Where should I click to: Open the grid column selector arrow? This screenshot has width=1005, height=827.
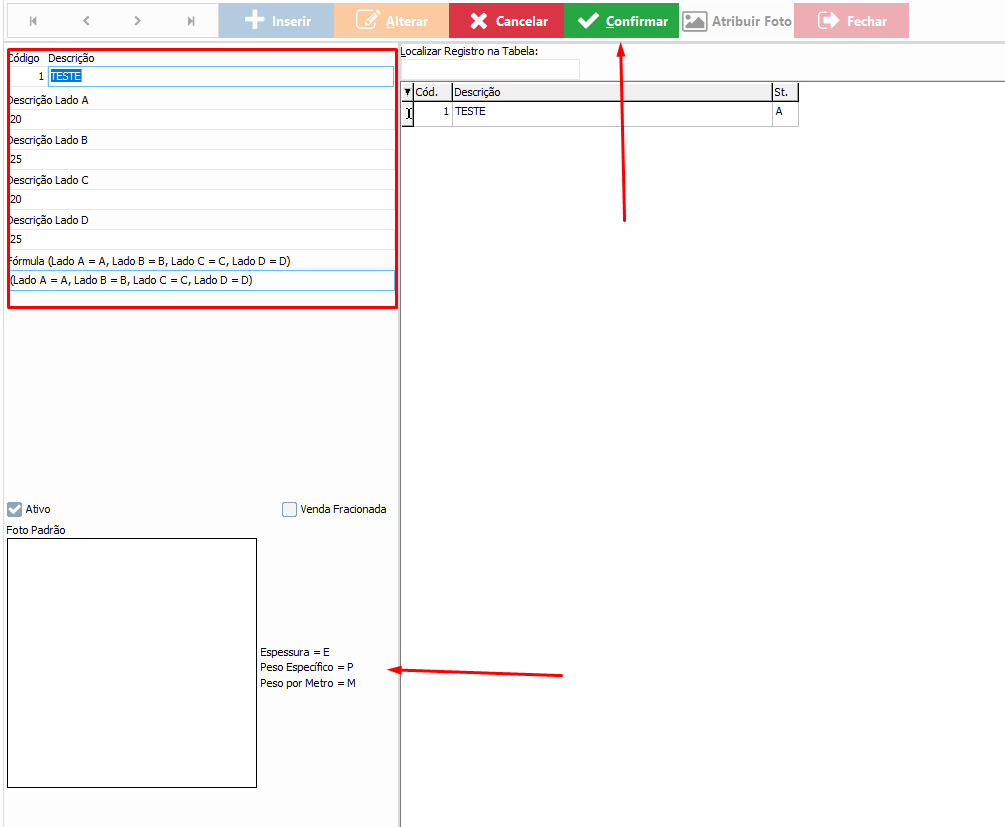(x=407, y=92)
